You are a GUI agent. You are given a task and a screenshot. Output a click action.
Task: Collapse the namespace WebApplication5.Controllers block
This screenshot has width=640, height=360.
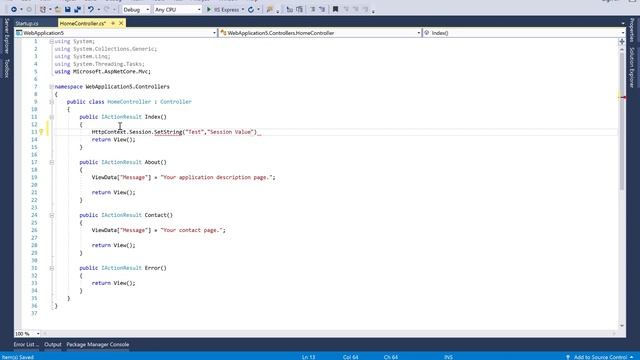51,87
